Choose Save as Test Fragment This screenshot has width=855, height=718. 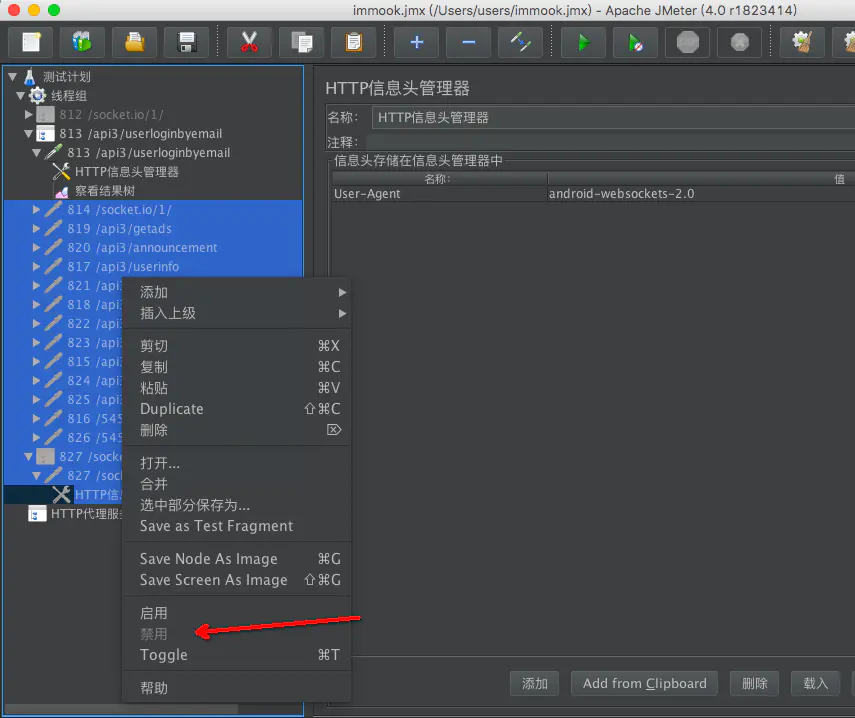(x=237, y=526)
